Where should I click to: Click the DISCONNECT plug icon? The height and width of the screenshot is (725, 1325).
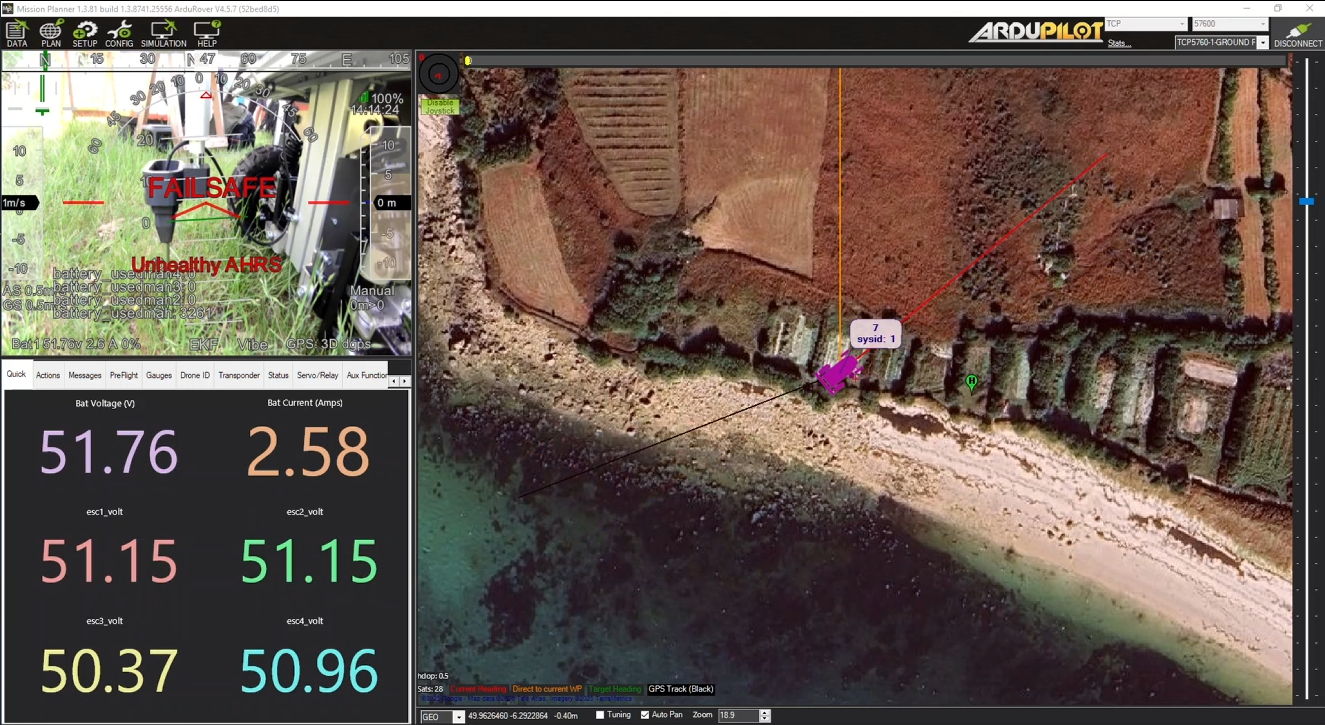(1298, 34)
